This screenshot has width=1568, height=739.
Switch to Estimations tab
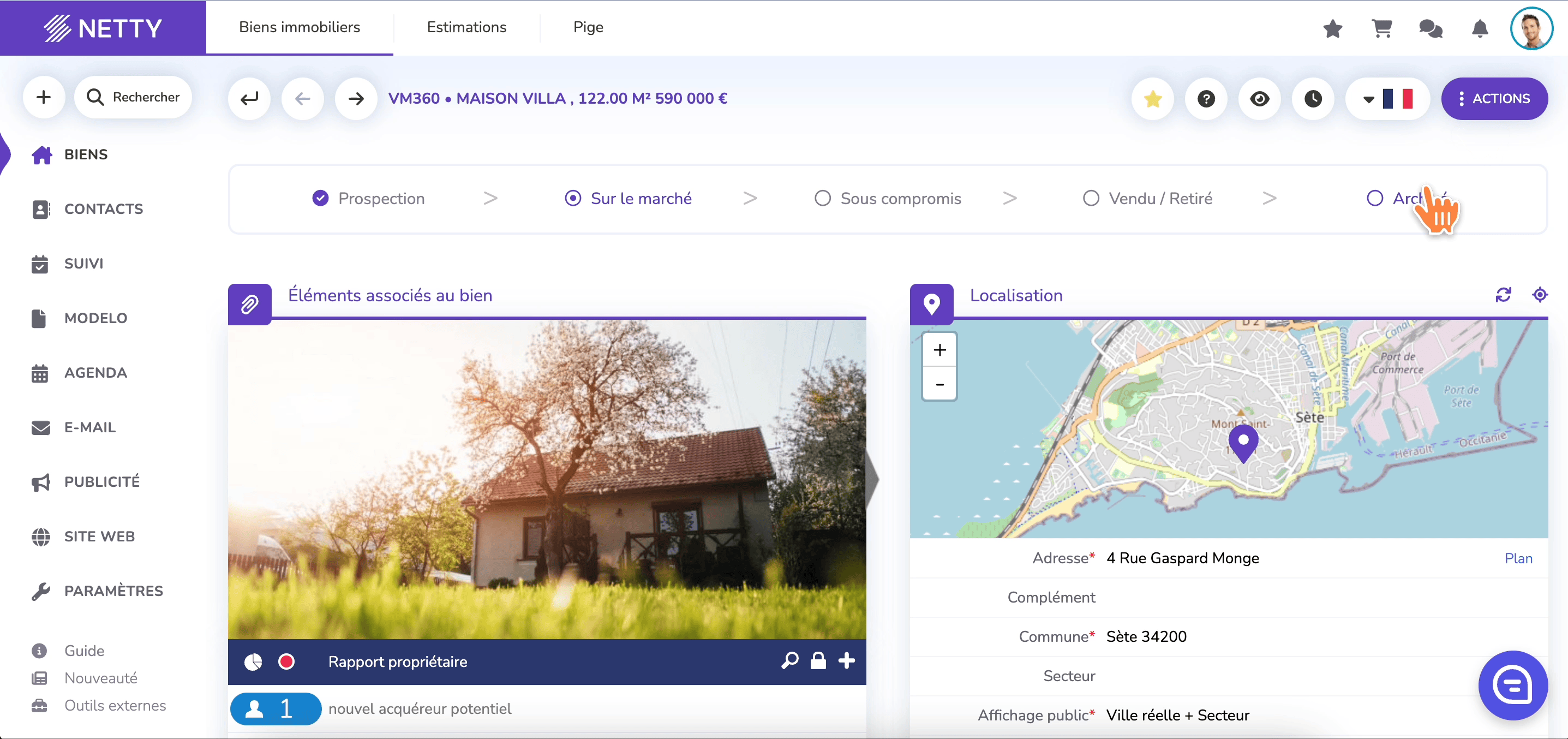pyautogui.click(x=466, y=27)
